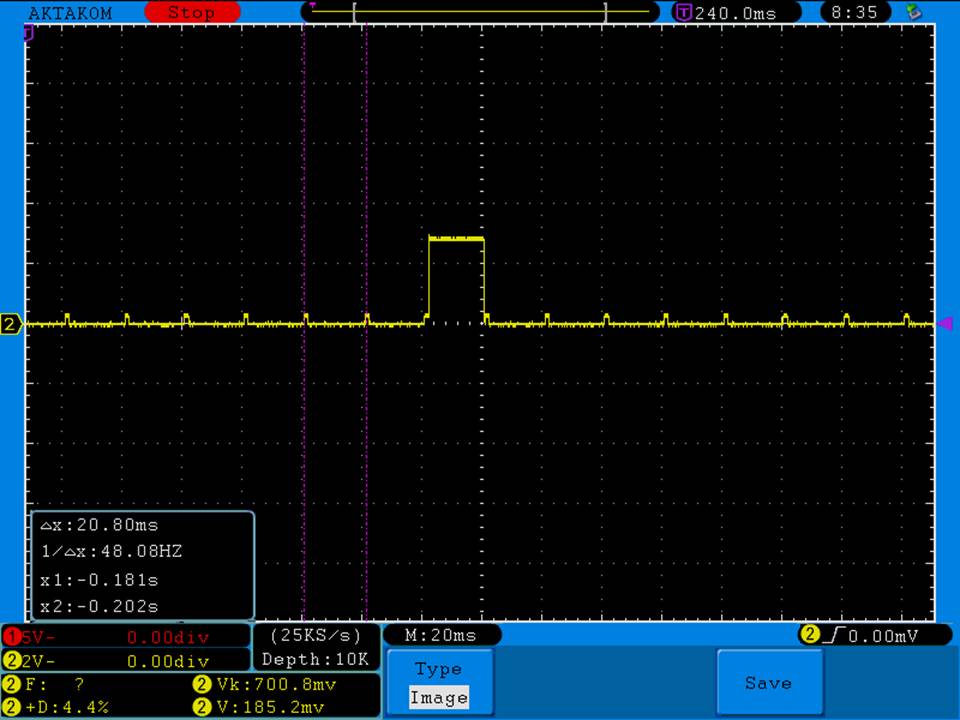Click the Depth:10K memory depth readout

(x=315, y=659)
